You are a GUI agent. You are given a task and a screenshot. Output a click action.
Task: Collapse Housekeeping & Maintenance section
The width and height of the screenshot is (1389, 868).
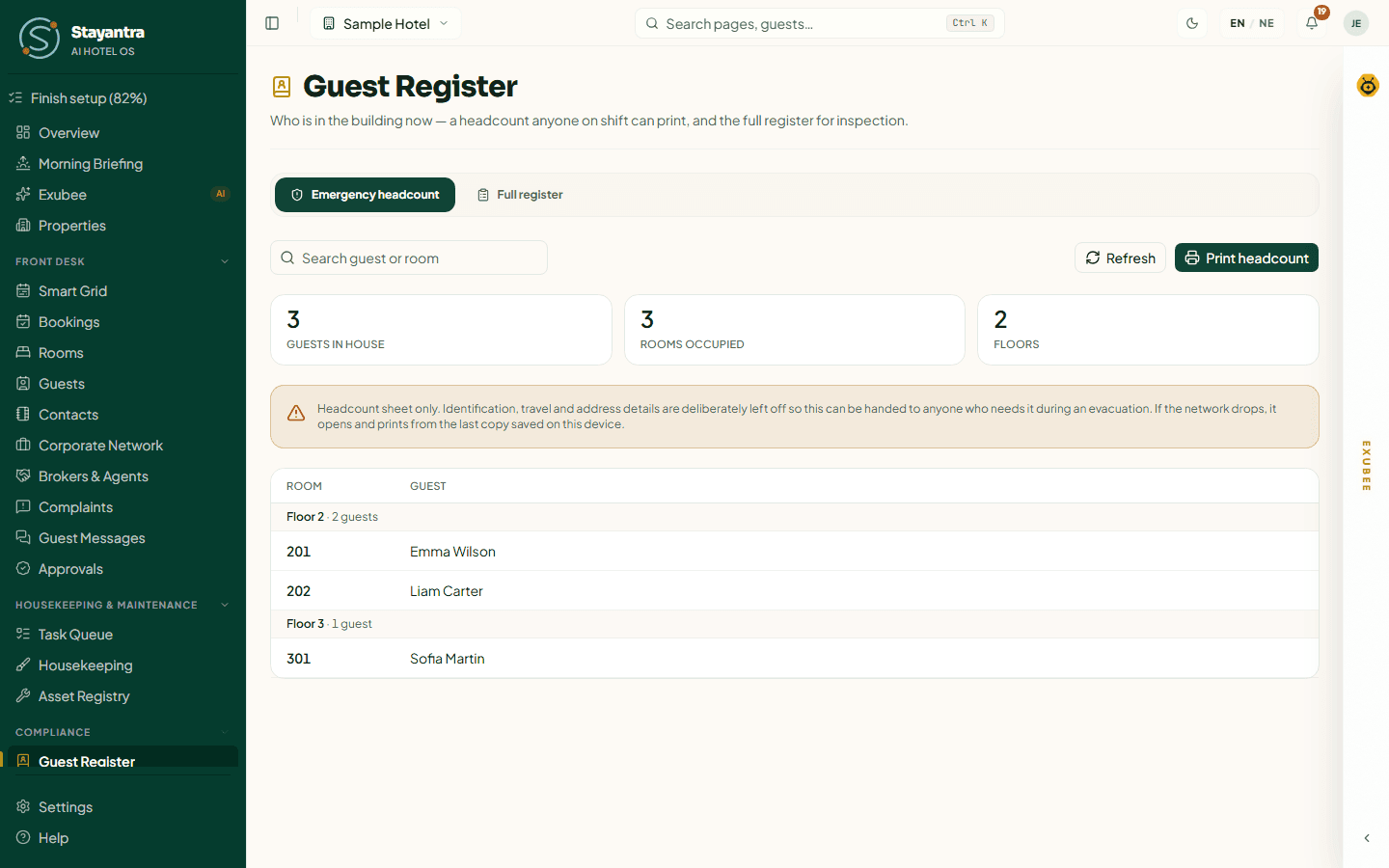(123, 605)
